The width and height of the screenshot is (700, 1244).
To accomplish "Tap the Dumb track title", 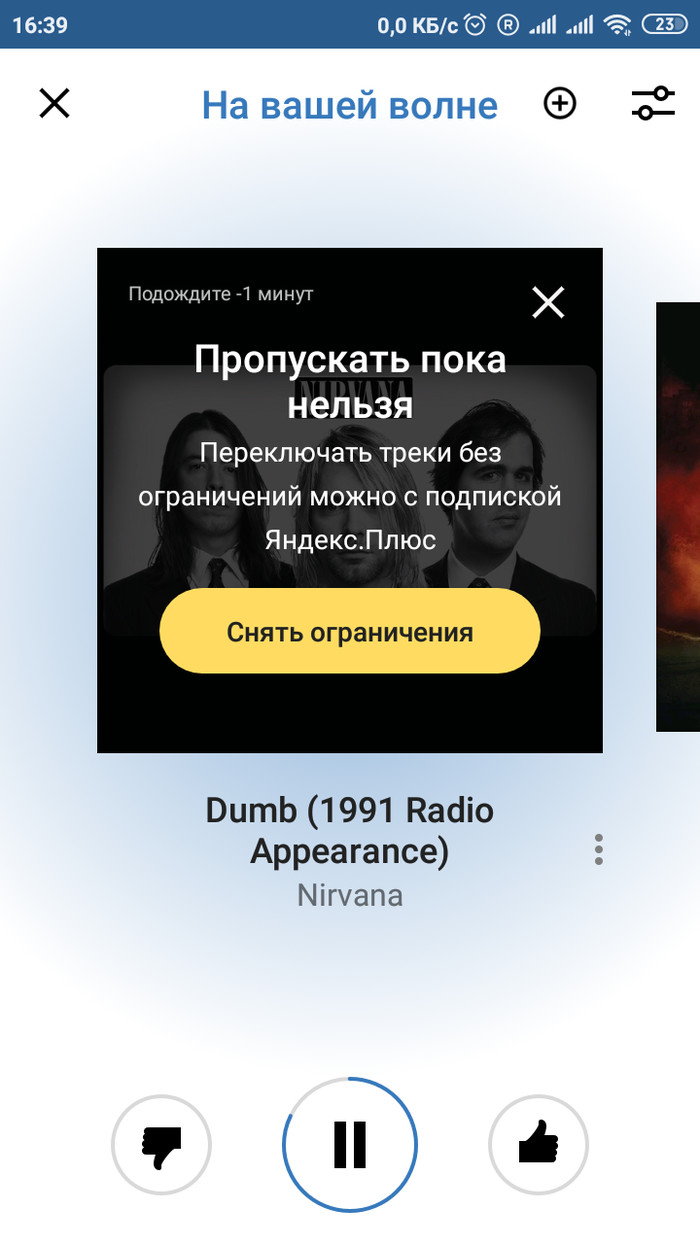I will [350, 830].
